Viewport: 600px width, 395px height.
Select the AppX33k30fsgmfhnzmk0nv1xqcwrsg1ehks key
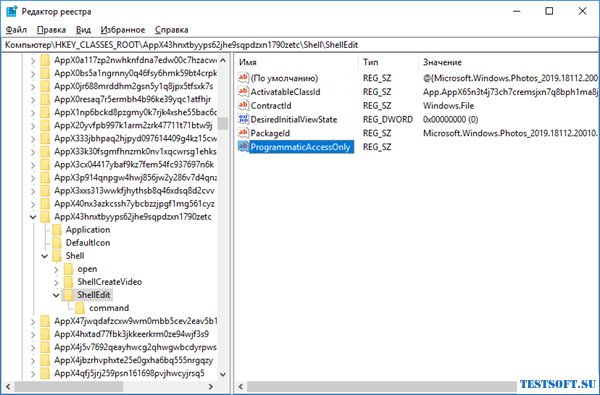[x=135, y=152]
